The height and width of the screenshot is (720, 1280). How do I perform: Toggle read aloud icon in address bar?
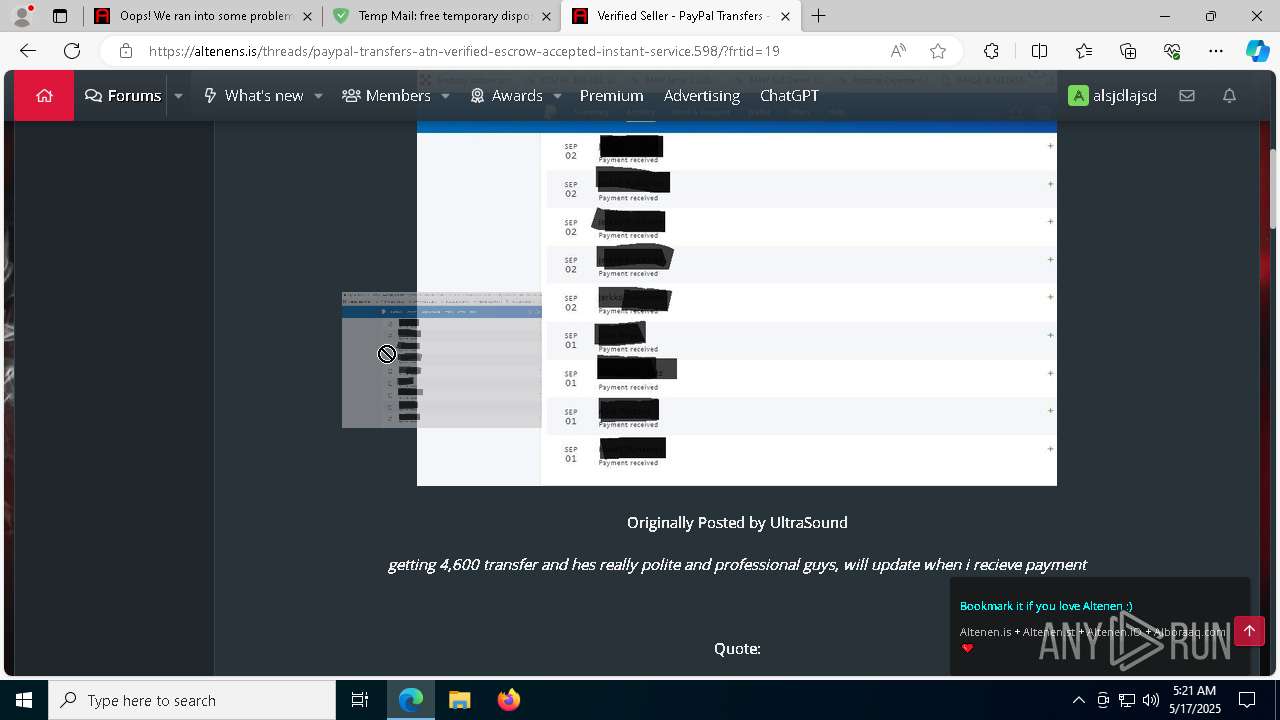tap(898, 51)
